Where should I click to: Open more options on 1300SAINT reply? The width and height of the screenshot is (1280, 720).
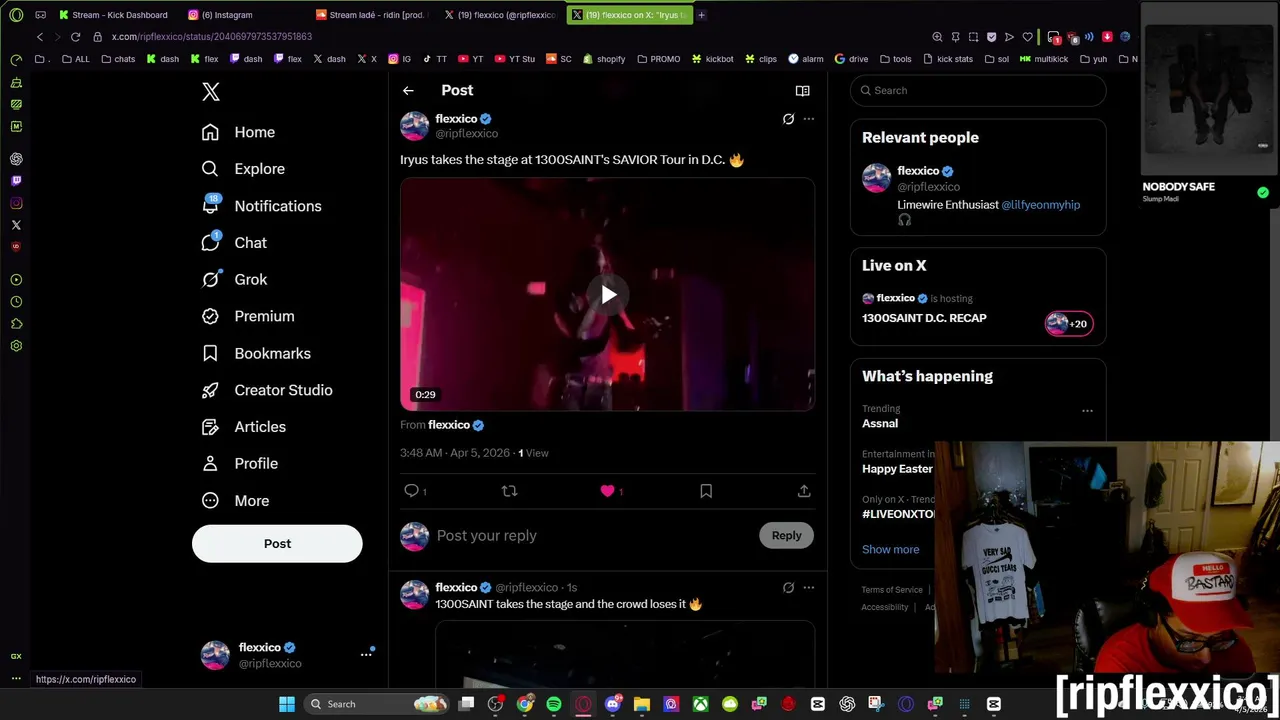[809, 588]
